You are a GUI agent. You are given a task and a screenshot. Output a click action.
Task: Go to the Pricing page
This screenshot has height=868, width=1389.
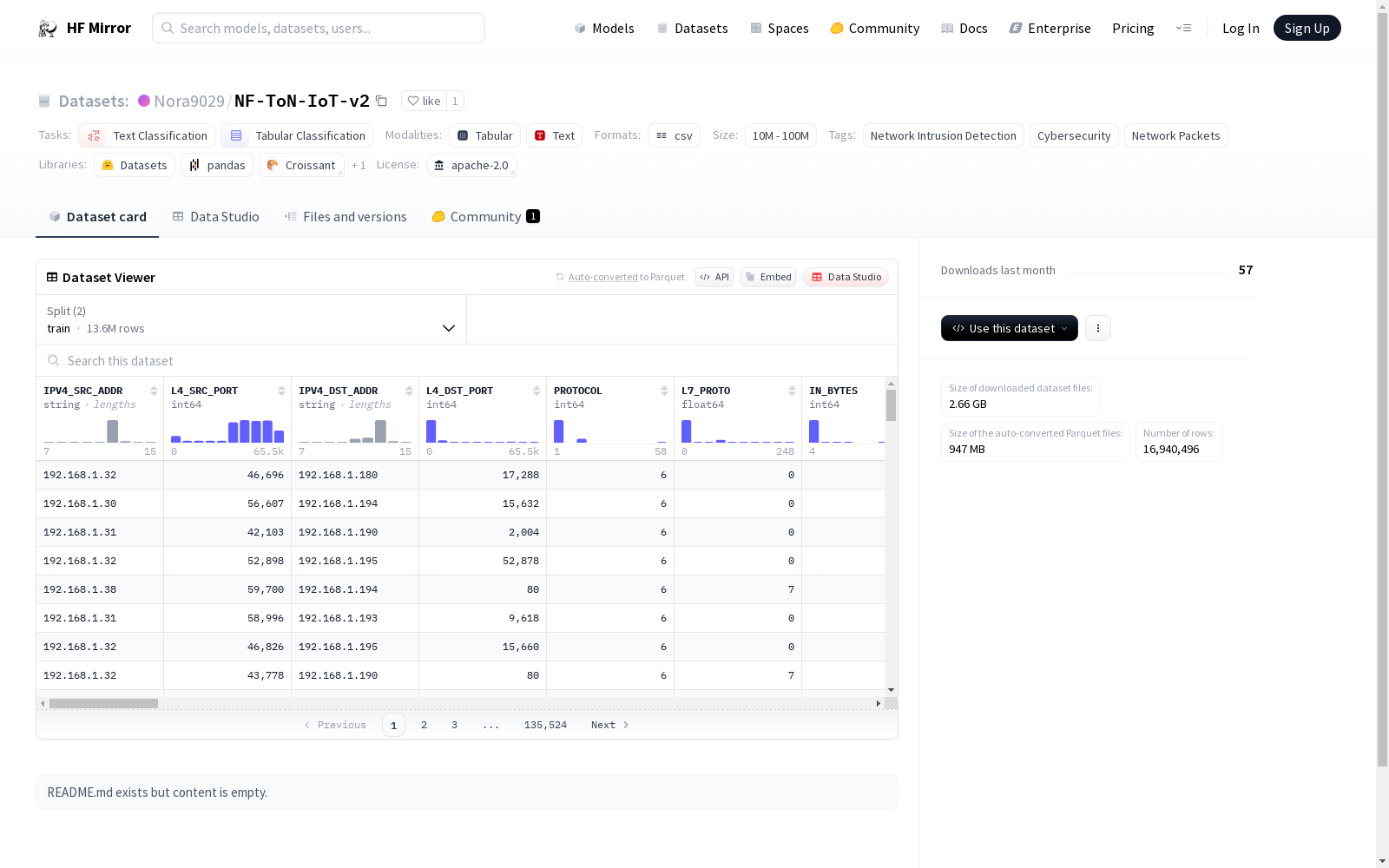click(1133, 28)
